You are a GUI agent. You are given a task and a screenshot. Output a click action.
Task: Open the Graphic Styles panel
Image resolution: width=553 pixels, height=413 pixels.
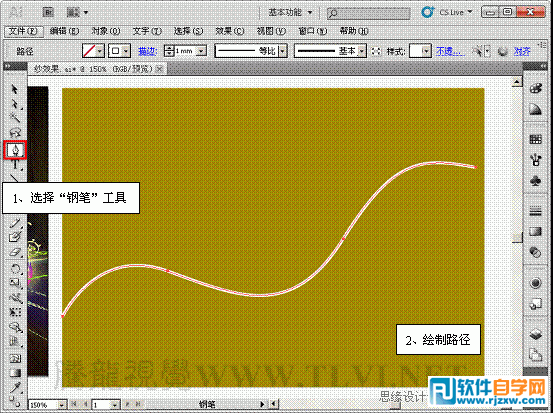click(x=535, y=304)
